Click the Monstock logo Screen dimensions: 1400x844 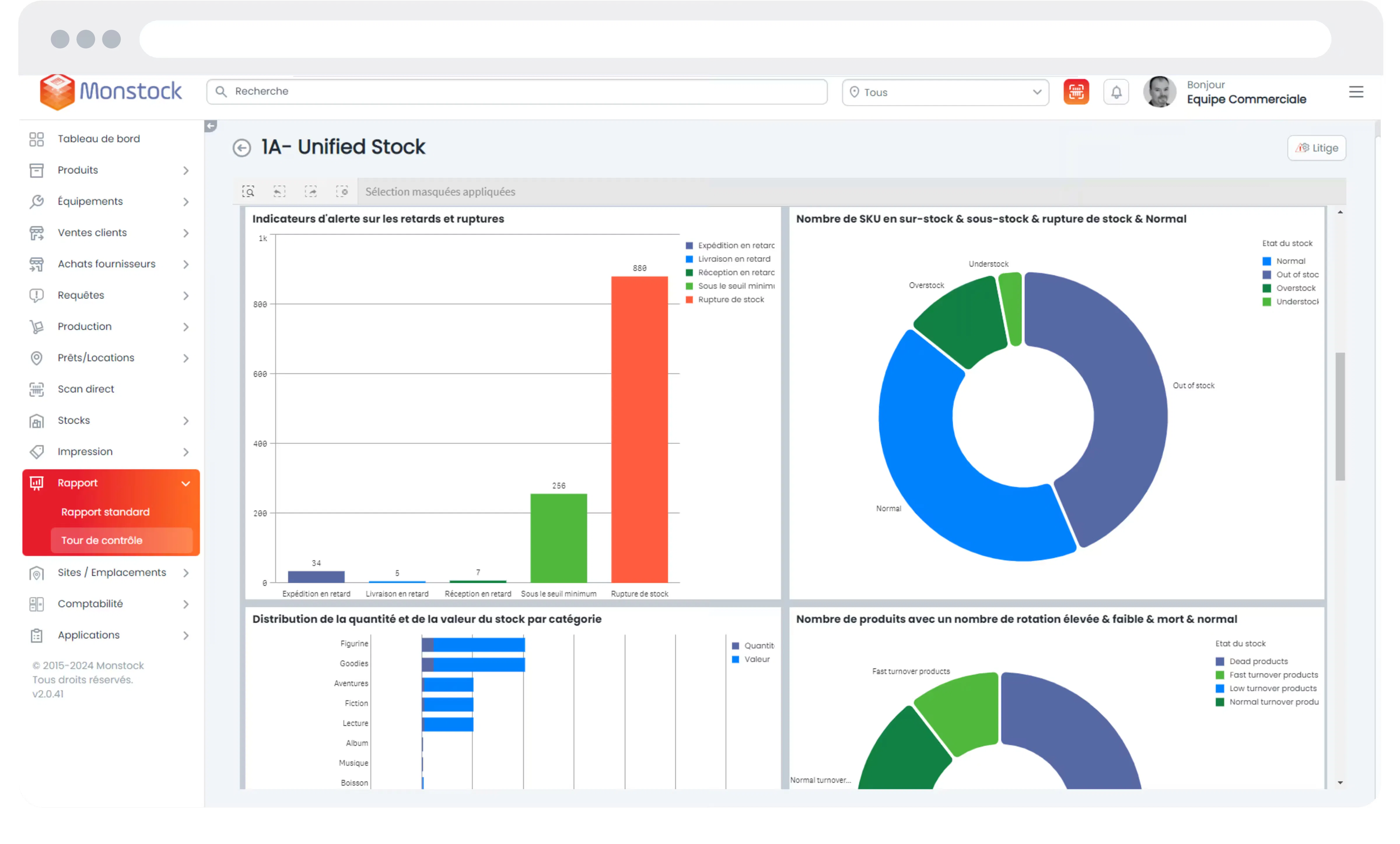point(111,91)
